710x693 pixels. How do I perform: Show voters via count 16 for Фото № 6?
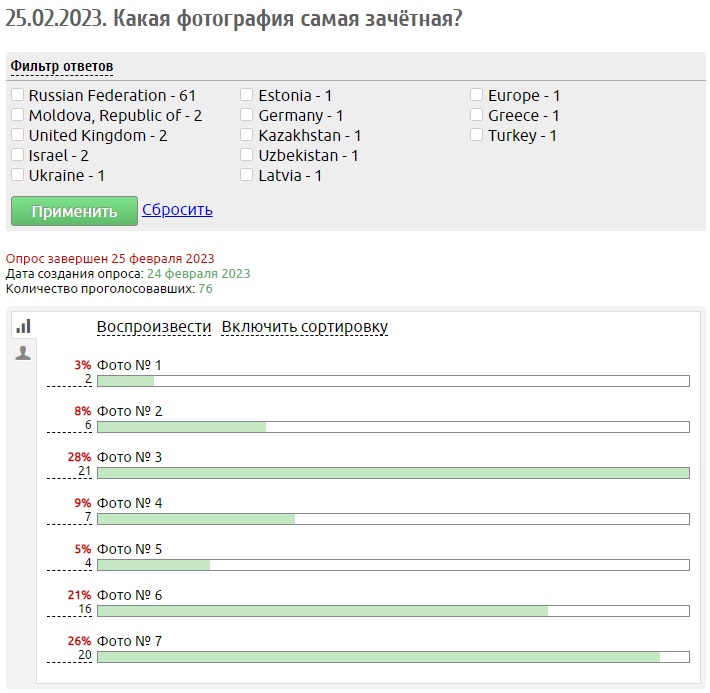(85, 610)
